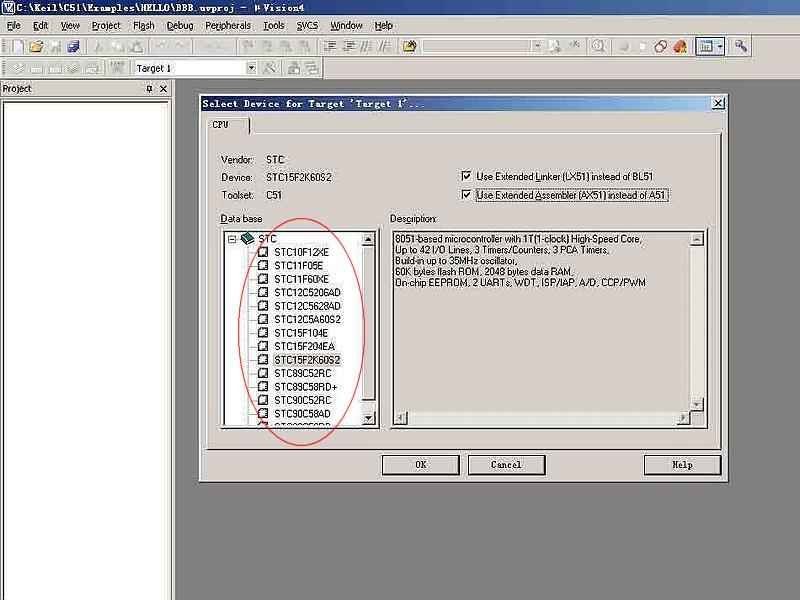Click the Copy toolbar icon
The image size is (800, 600).
click(x=118, y=47)
